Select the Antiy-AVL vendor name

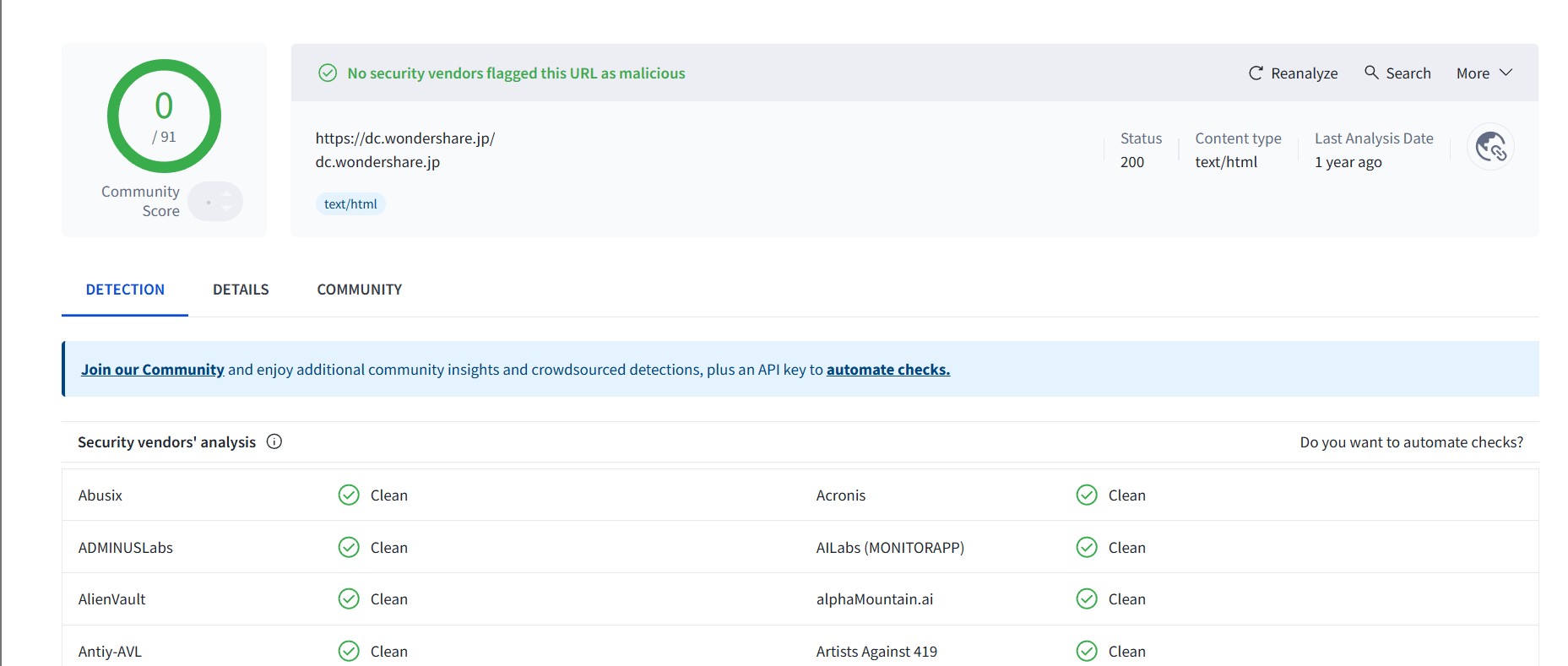[x=111, y=652]
